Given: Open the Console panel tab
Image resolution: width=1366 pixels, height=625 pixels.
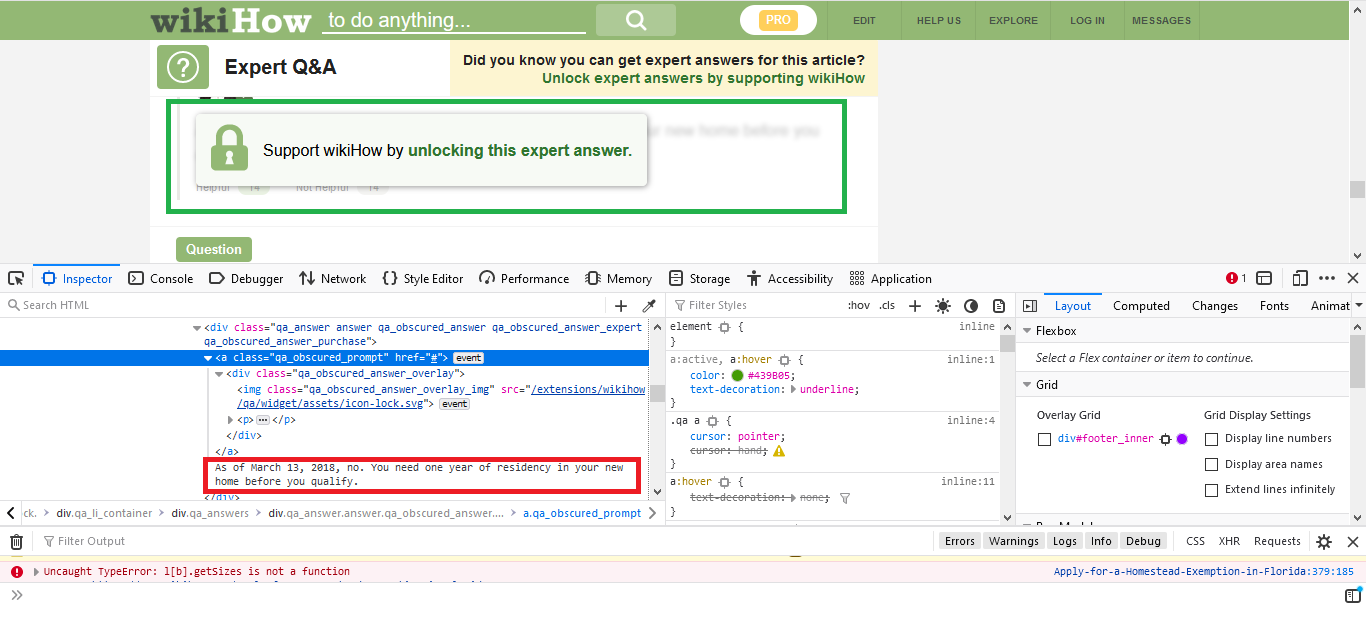Looking at the screenshot, I should tap(161, 278).
